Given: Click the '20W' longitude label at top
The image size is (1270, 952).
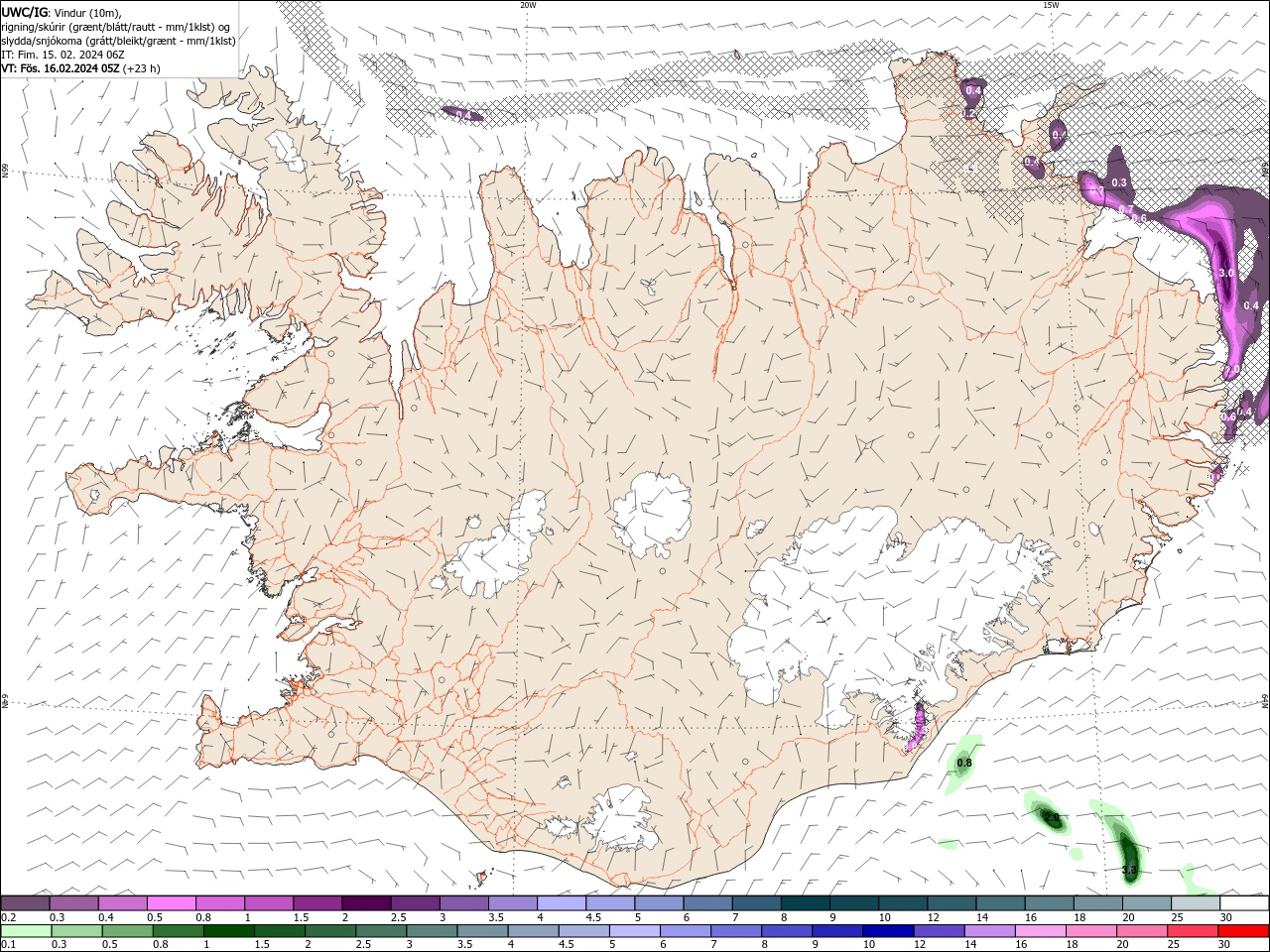Looking at the screenshot, I should tap(528, 5).
